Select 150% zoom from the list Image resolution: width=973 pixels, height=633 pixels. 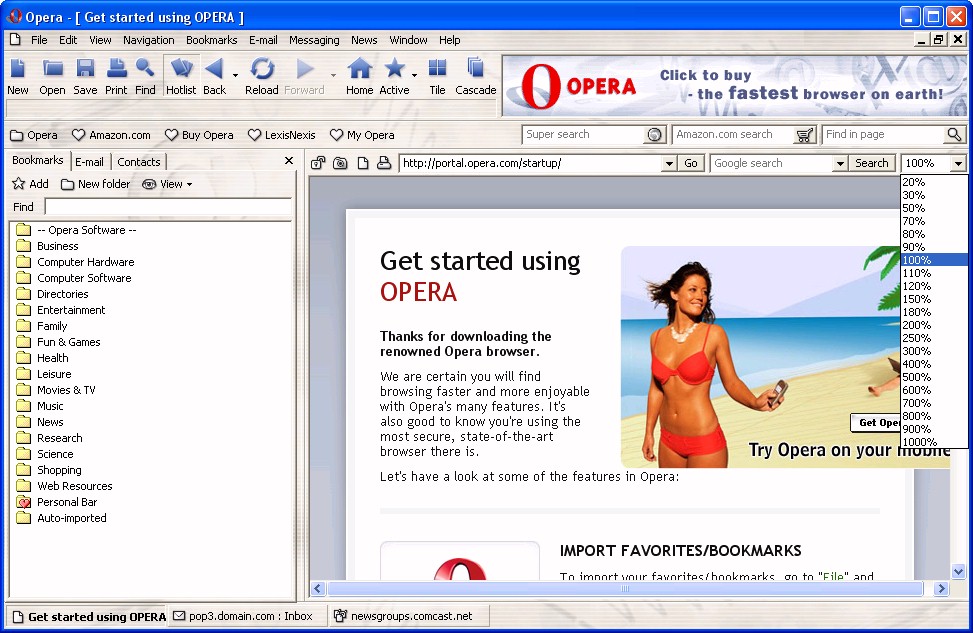click(933, 299)
